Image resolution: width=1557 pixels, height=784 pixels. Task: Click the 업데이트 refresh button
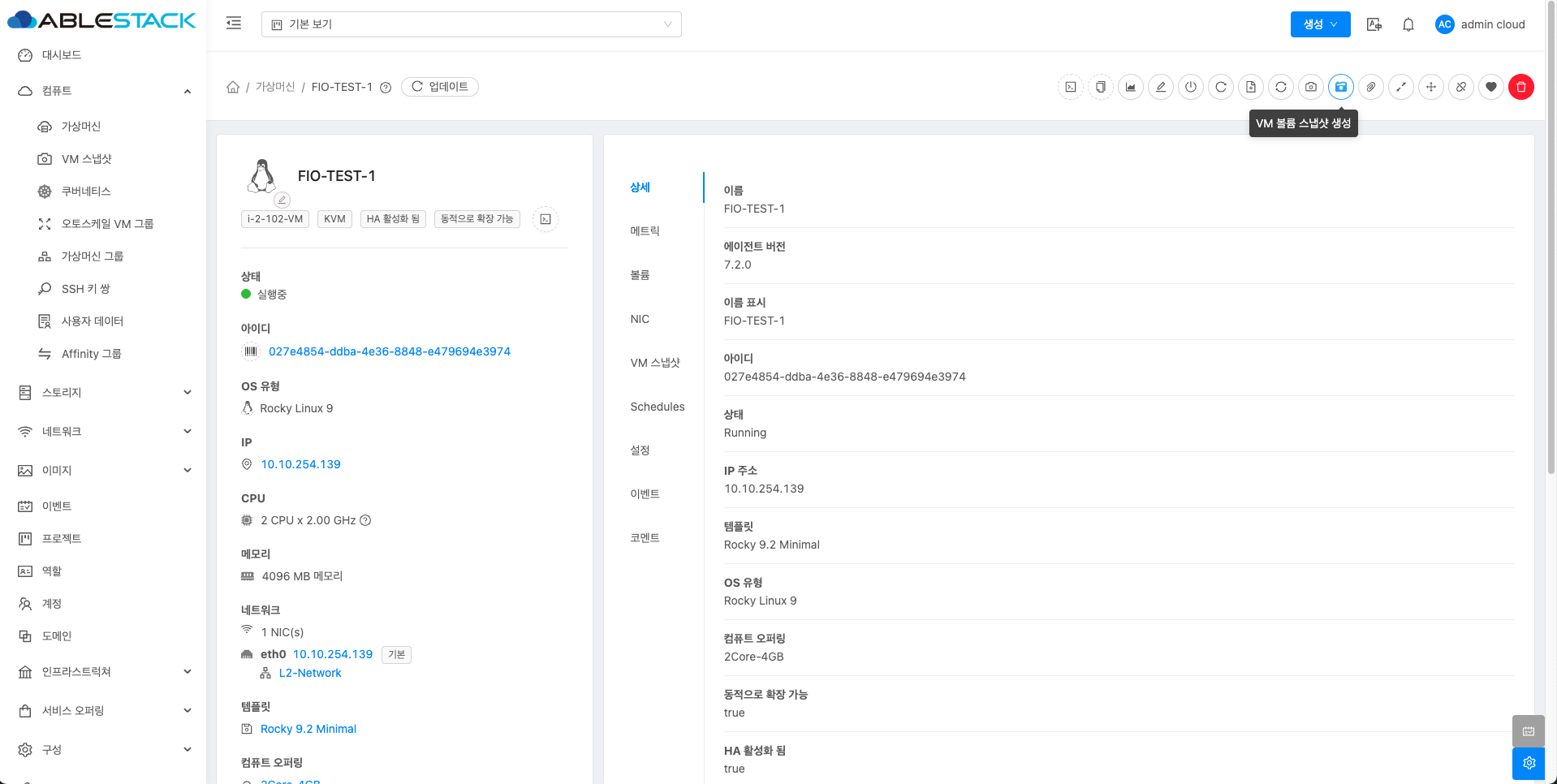coord(440,87)
